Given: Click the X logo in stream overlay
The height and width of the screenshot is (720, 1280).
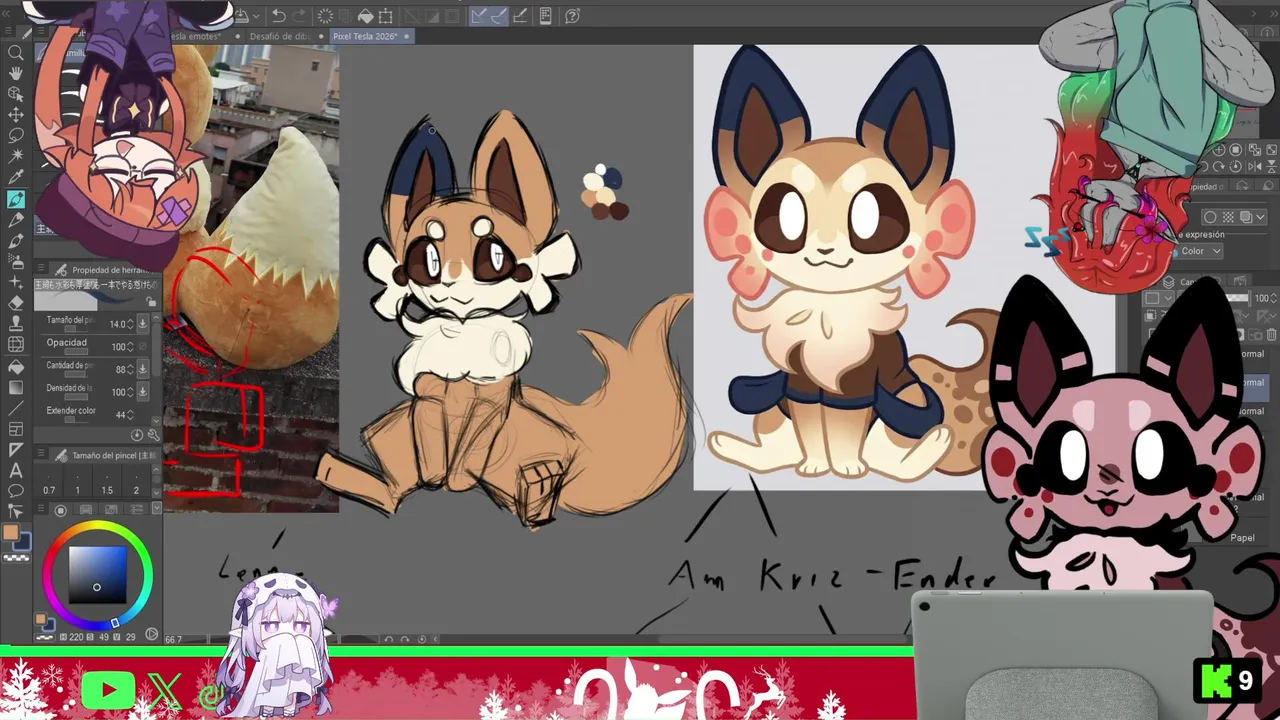Looking at the screenshot, I should click(165, 690).
